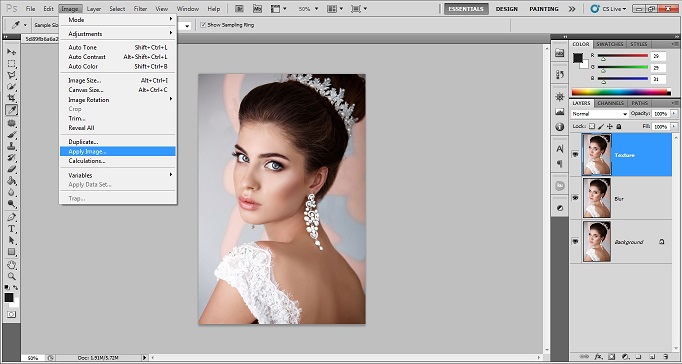The height and width of the screenshot is (364, 682).
Task: Toggle lock all icon
Action: point(618,126)
